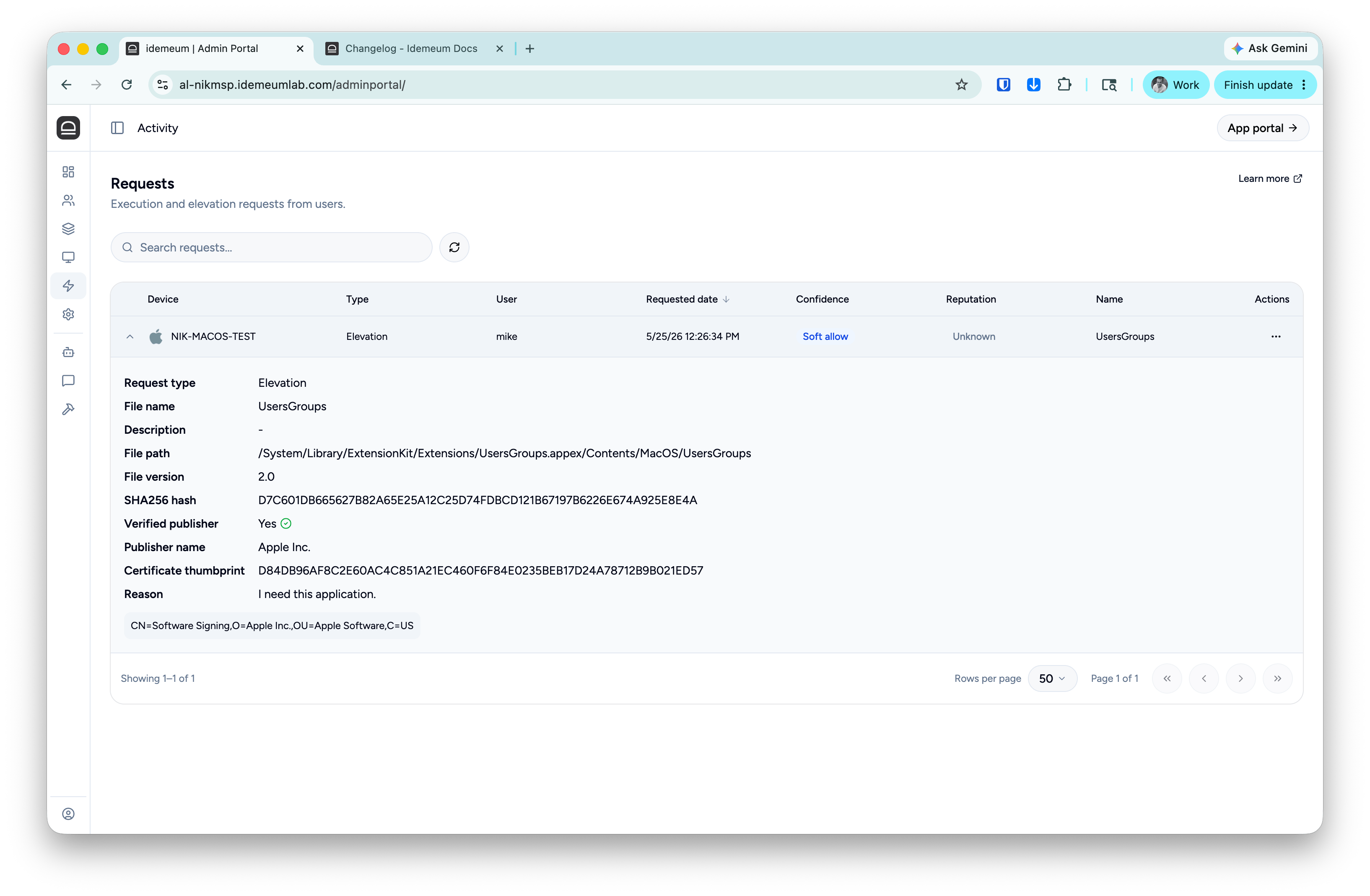Go to the next page of results
Screen dimensions: 1370x896
point(1240,678)
